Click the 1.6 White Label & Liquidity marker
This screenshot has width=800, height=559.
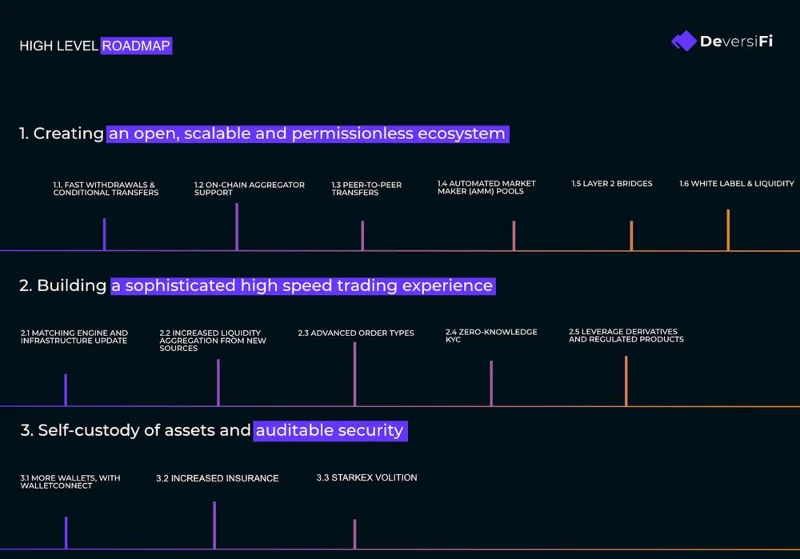[x=728, y=230]
